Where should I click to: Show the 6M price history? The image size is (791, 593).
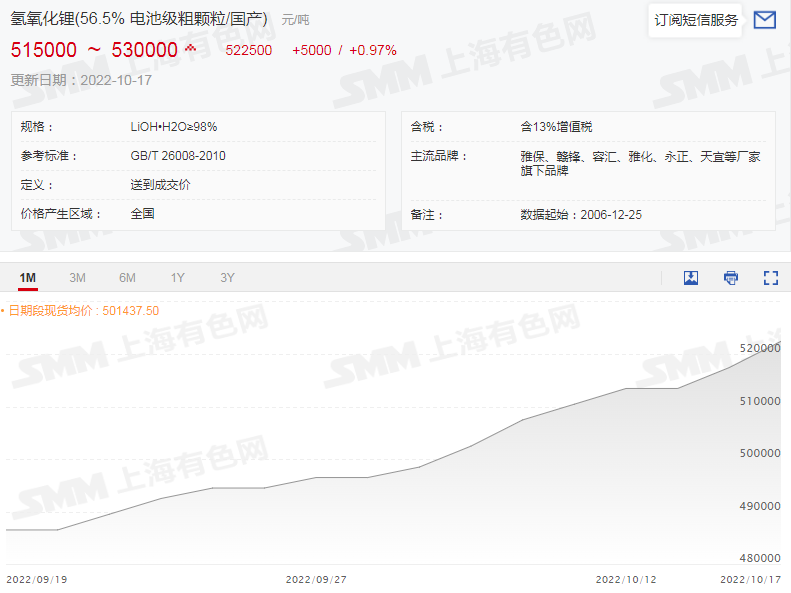127,278
